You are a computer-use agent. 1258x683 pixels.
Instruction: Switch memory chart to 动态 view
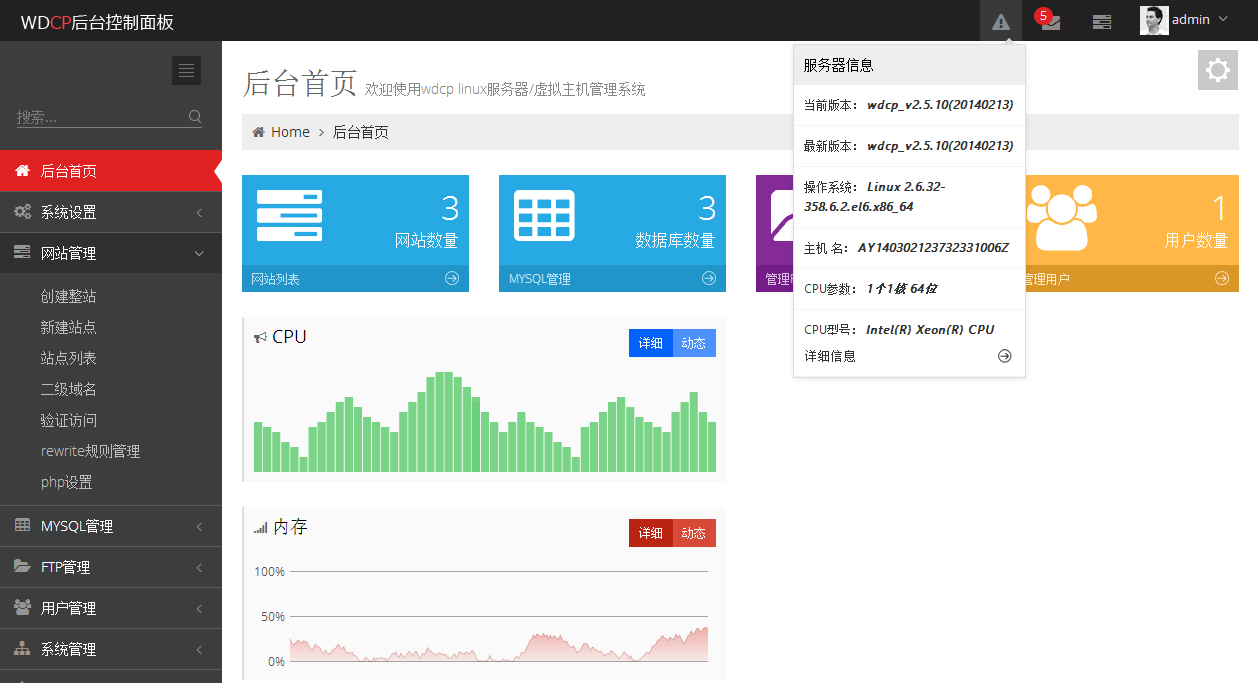(x=694, y=533)
